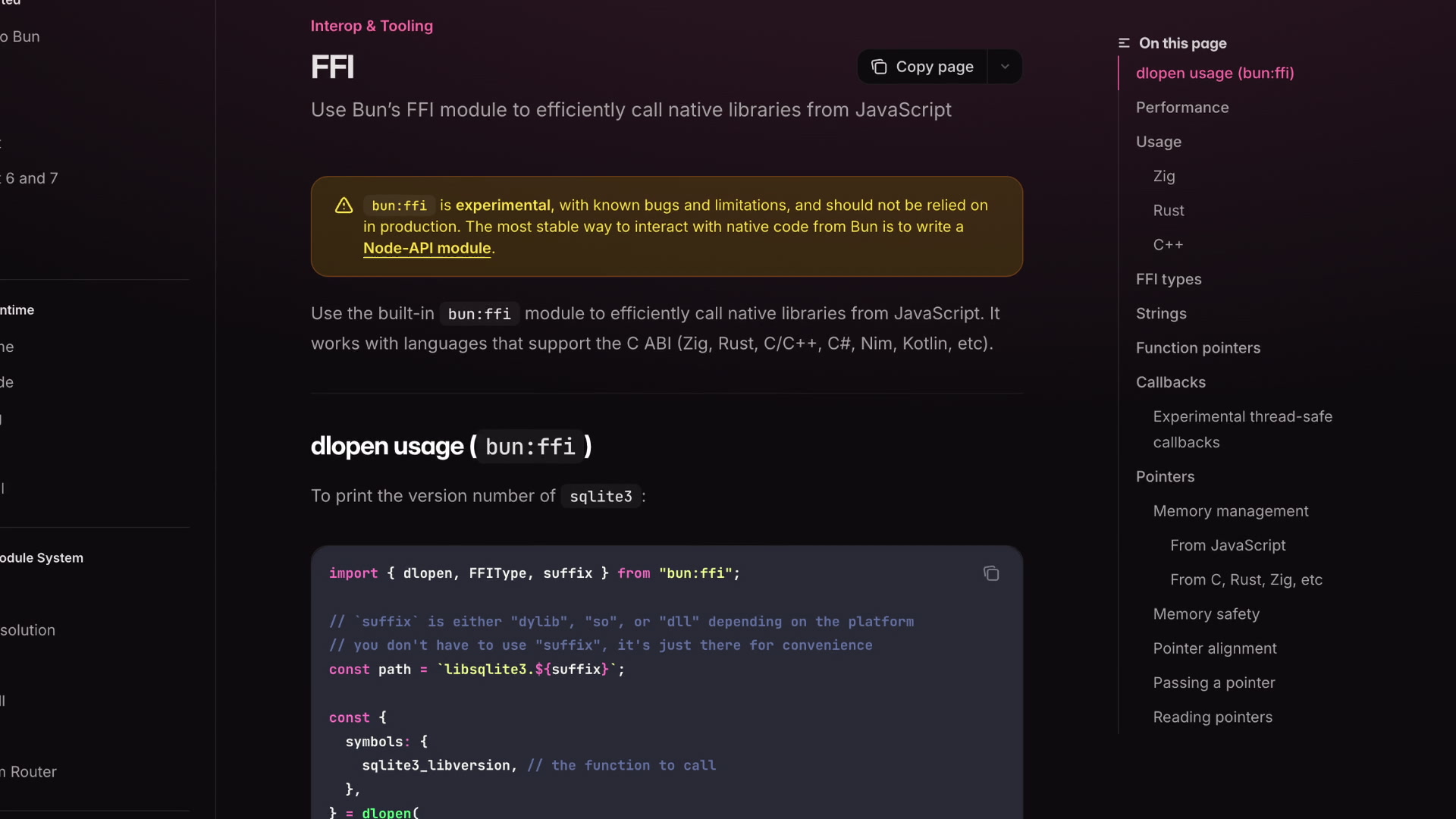Go to the Performance section
The height and width of the screenshot is (819, 1456).
click(x=1182, y=108)
